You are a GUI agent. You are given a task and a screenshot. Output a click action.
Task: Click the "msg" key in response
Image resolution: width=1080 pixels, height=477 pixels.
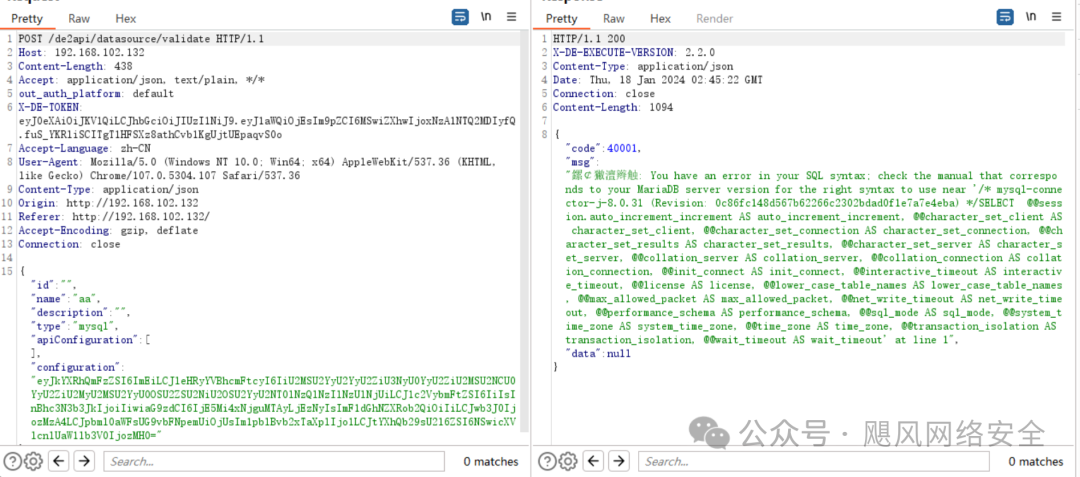(580, 162)
